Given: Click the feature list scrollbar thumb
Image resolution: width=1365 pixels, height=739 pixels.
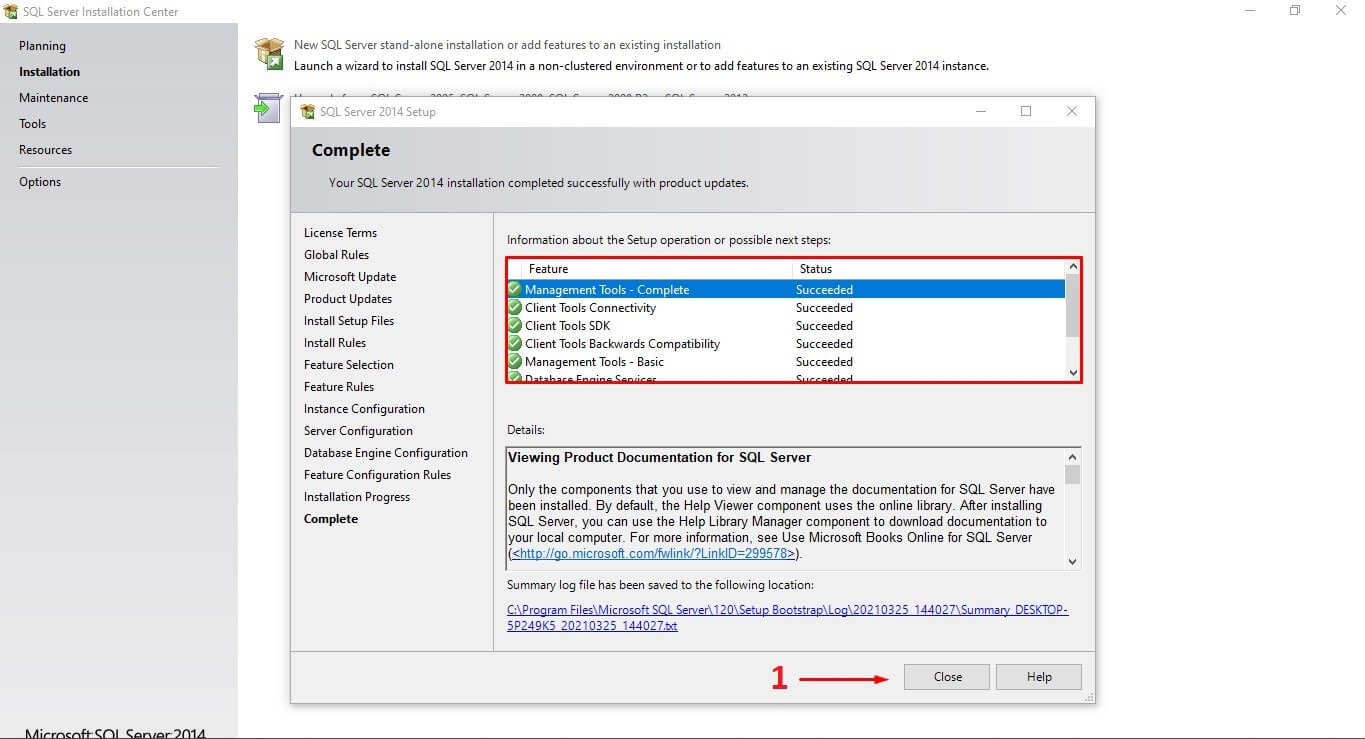Looking at the screenshot, I should [x=1073, y=307].
